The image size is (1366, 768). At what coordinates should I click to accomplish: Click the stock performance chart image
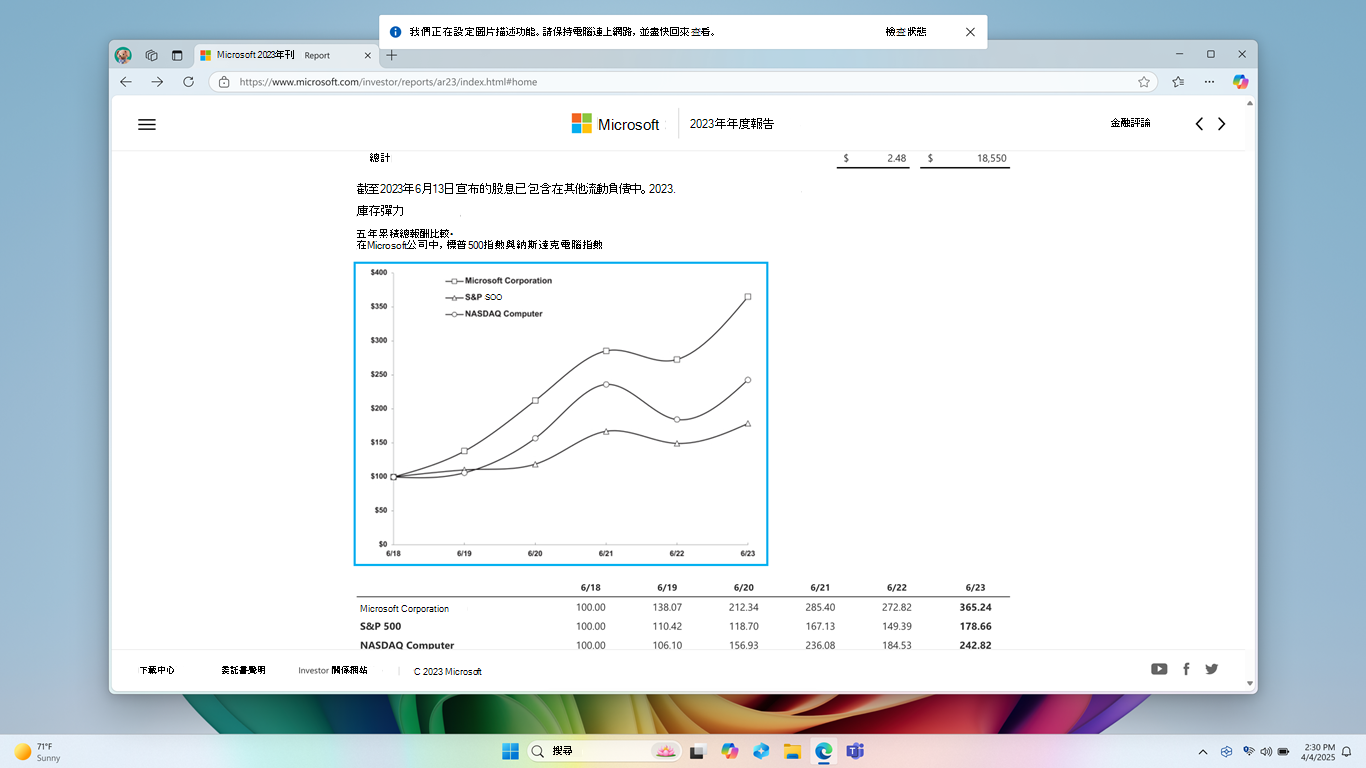tap(561, 414)
